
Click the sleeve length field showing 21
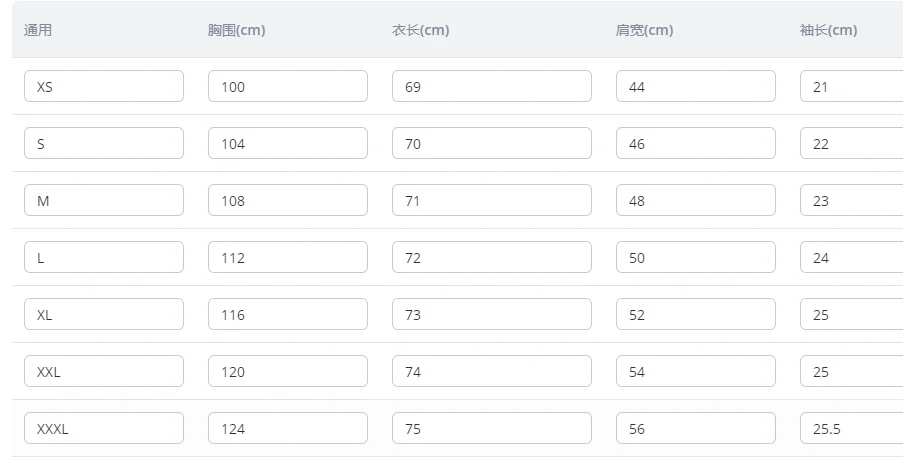coord(851,86)
